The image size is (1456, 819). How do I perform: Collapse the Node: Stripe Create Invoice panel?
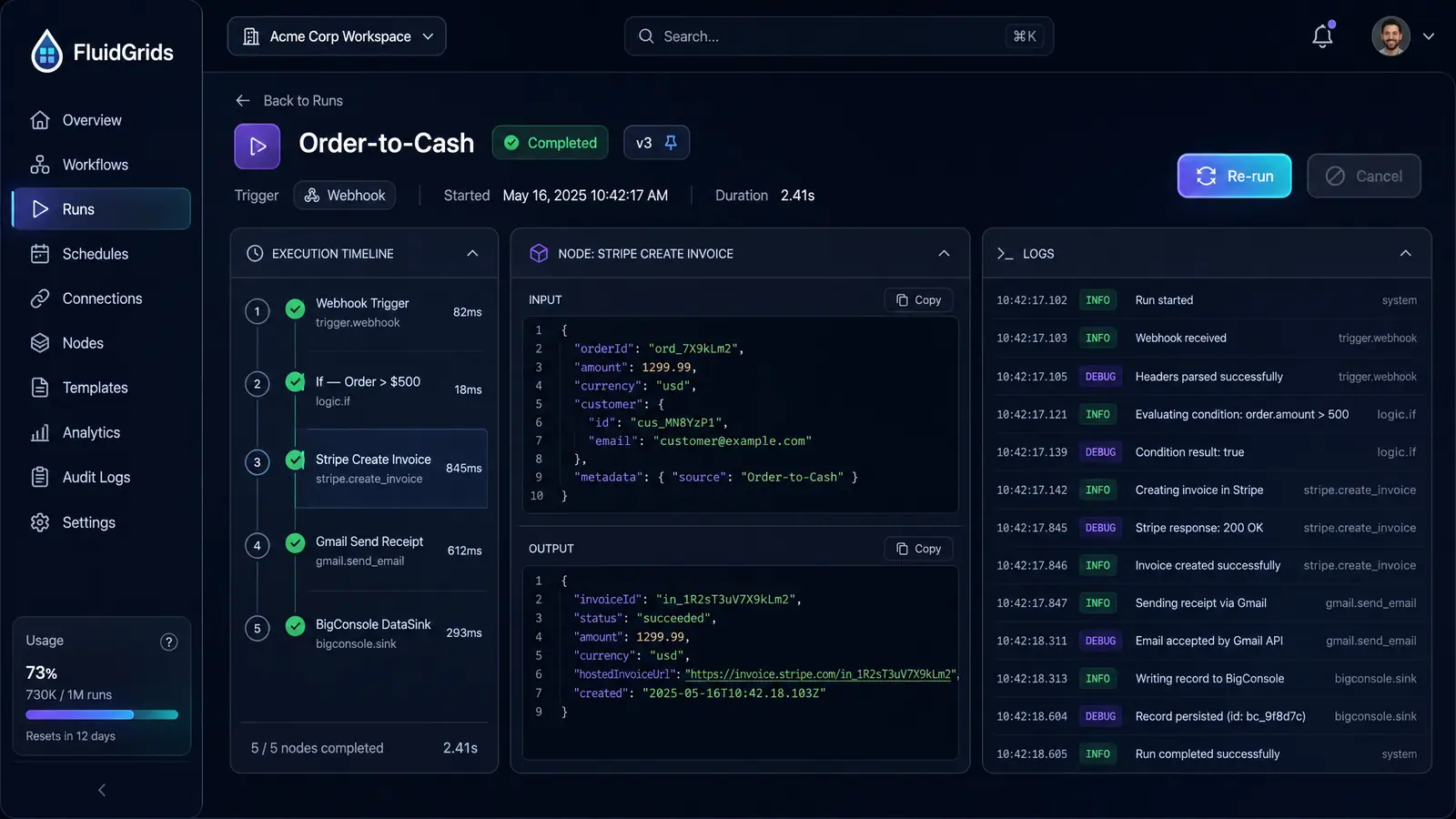pyautogui.click(x=944, y=254)
